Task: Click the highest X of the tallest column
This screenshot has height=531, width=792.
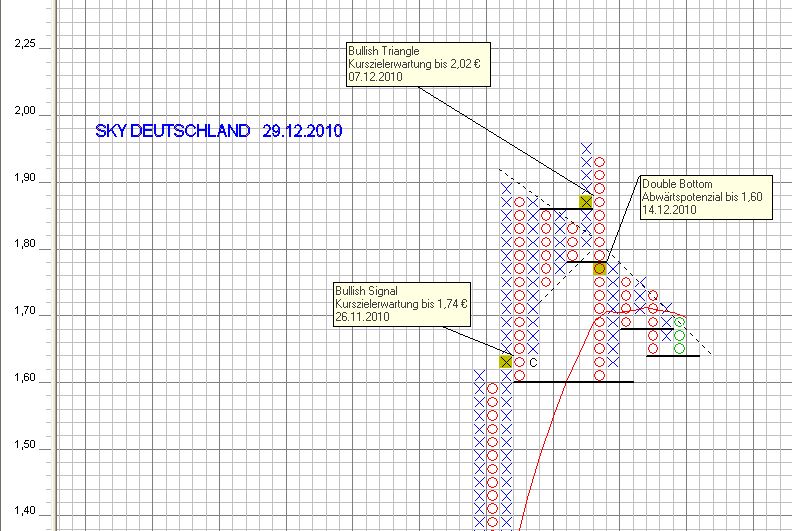Action: tap(586, 149)
